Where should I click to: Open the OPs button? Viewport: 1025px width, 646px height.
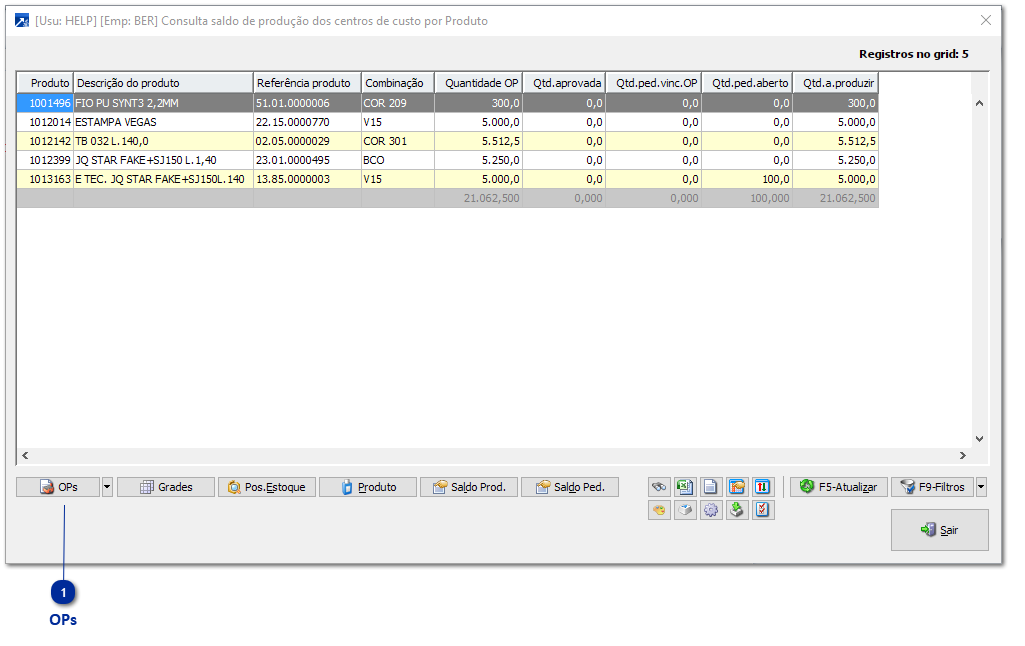[x=58, y=487]
